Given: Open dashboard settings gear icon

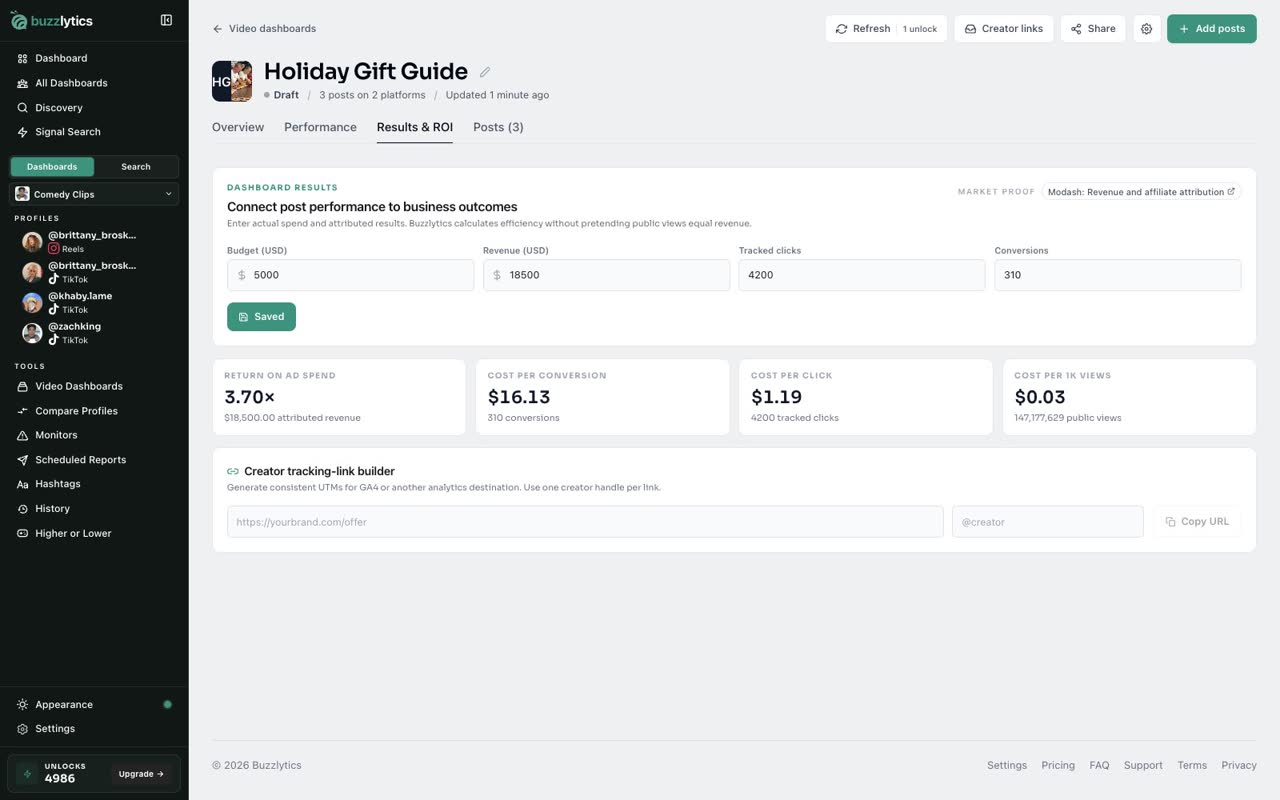Looking at the screenshot, I should [1146, 29].
